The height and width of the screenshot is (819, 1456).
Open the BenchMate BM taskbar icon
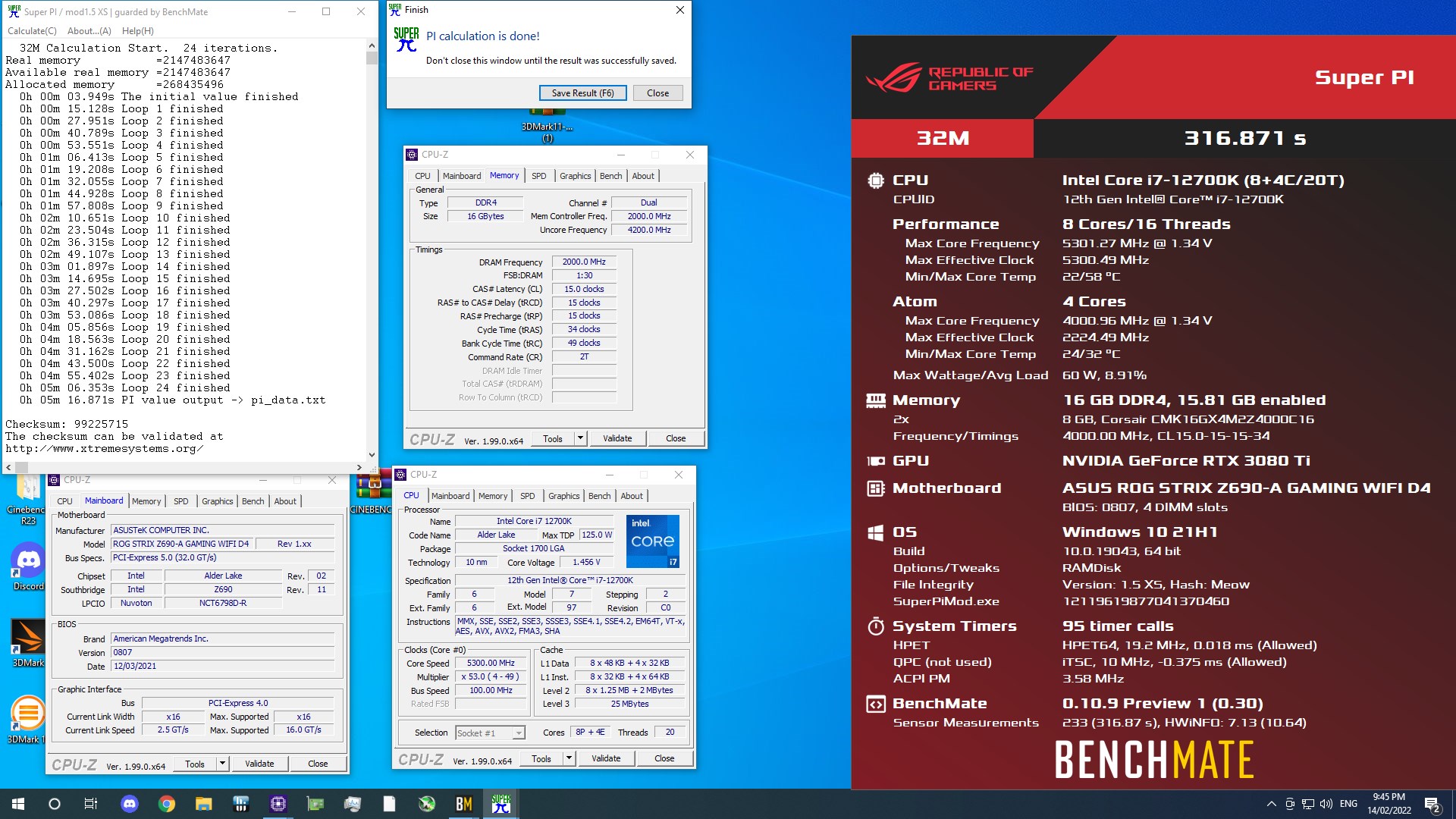[x=463, y=804]
